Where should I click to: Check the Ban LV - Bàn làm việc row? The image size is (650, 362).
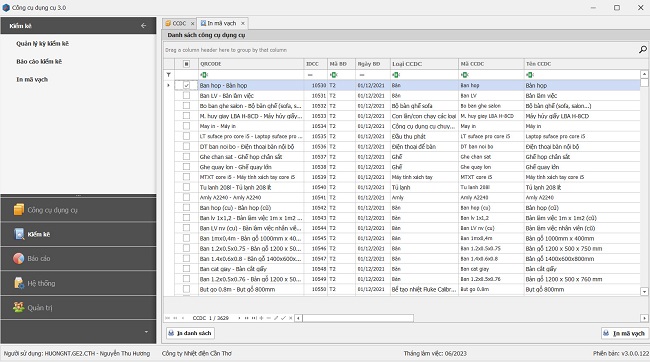[187, 95]
